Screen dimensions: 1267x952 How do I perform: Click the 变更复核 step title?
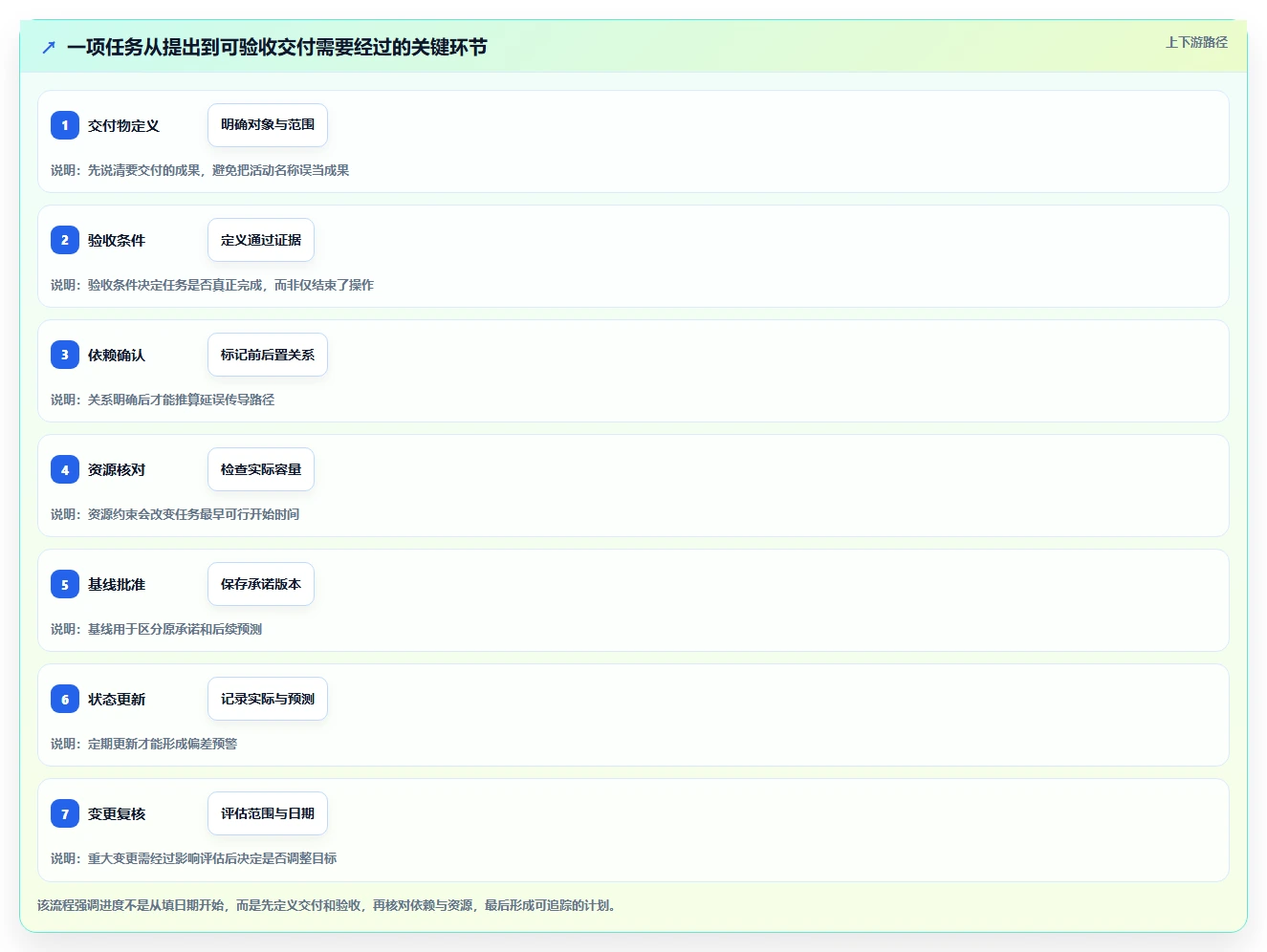(x=117, y=813)
